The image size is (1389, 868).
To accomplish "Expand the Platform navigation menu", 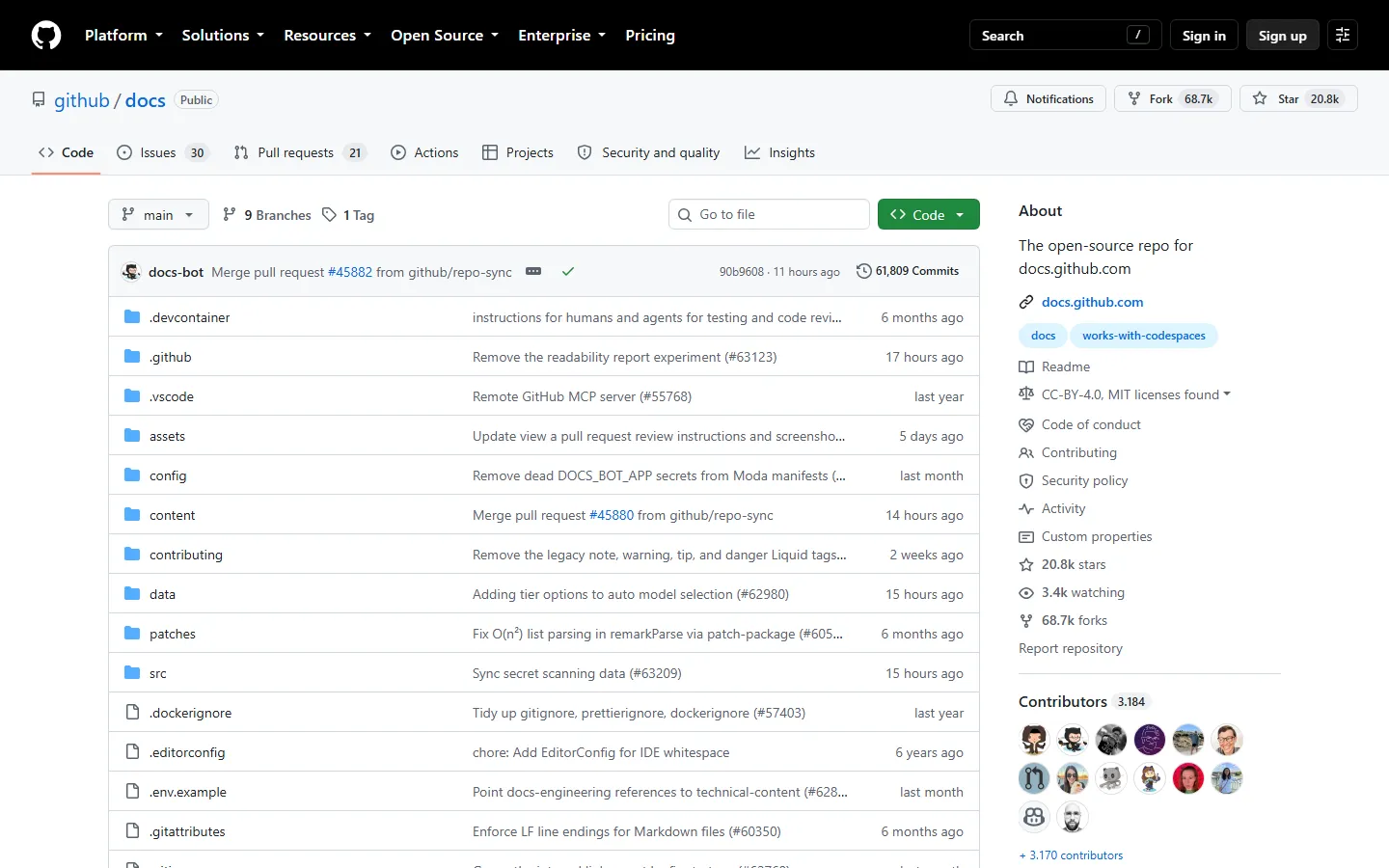I will tap(123, 36).
